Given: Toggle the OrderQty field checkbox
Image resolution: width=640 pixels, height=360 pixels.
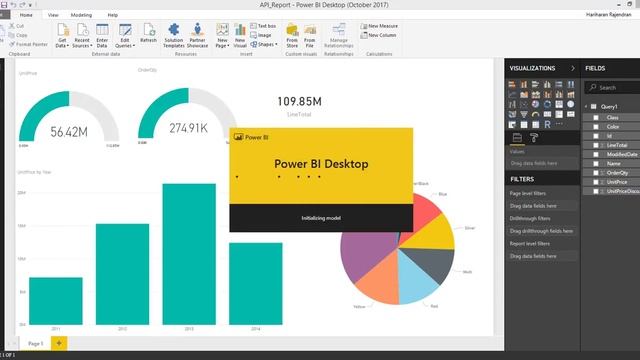Looking at the screenshot, I should pos(596,173).
